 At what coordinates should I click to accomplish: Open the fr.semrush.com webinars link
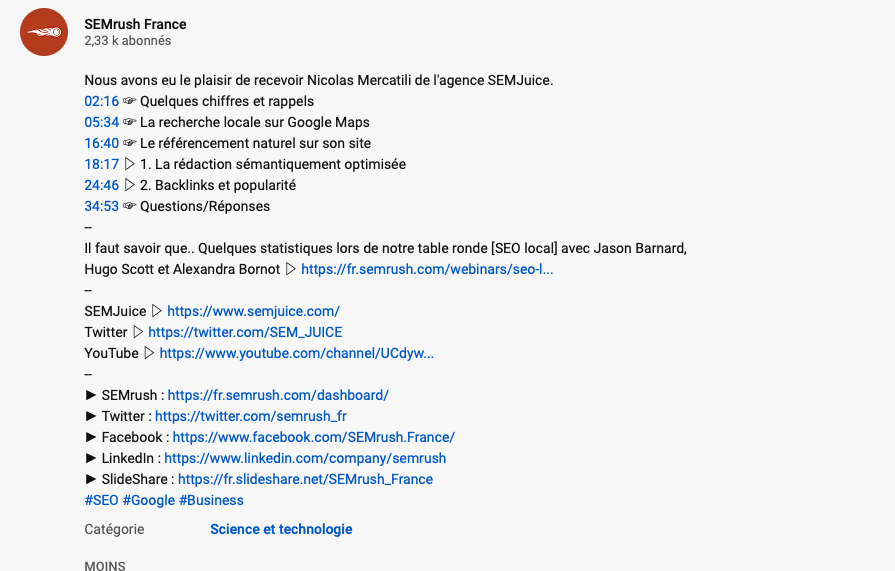(x=427, y=269)
